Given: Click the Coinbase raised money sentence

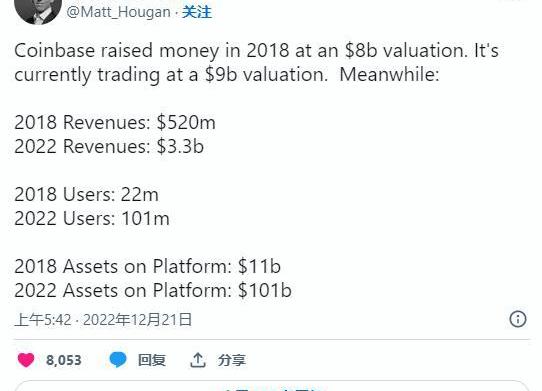Looking at the screenshot, I should coord(256,51).
